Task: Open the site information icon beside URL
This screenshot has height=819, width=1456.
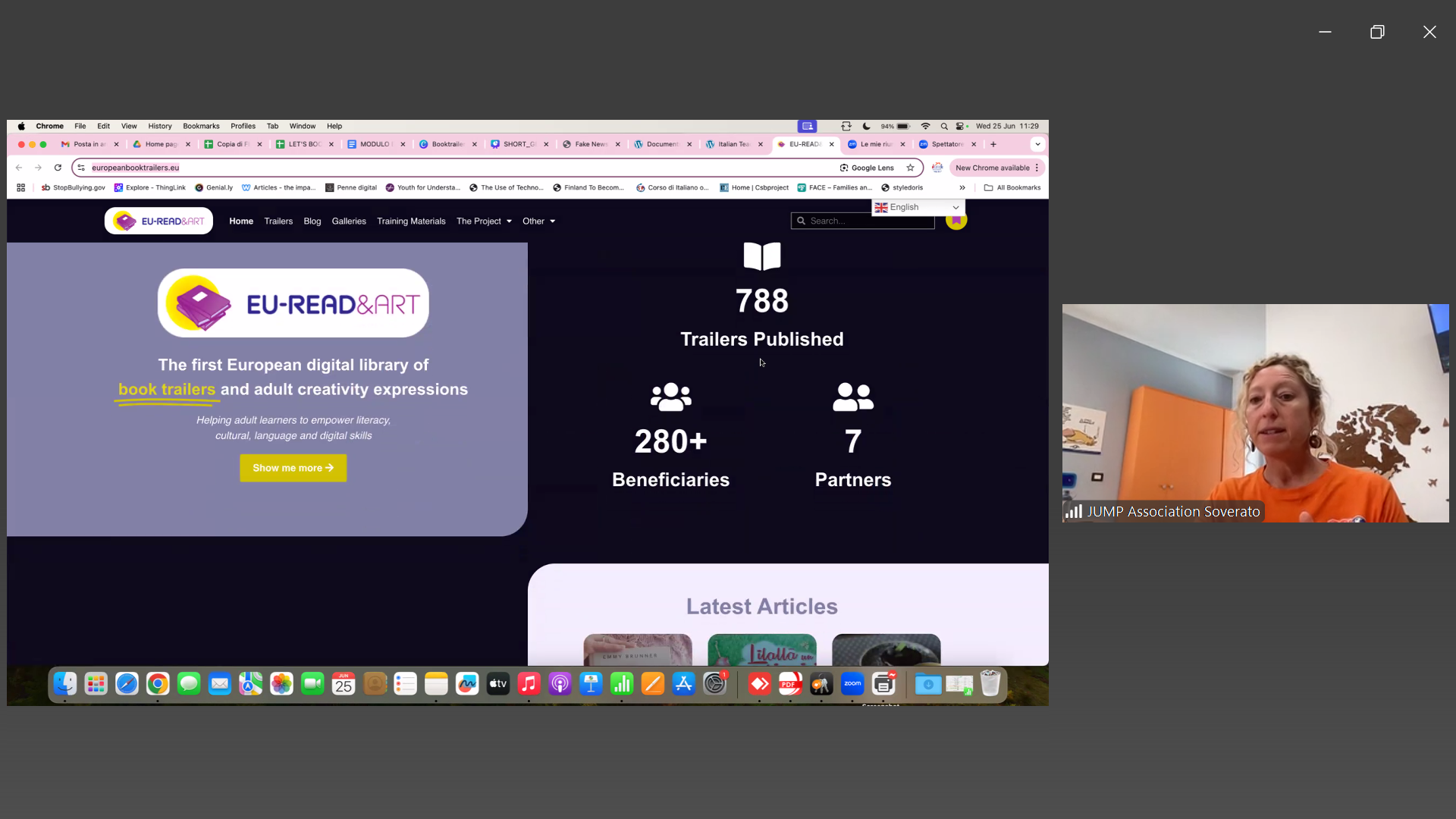Action: click(81, 168)
